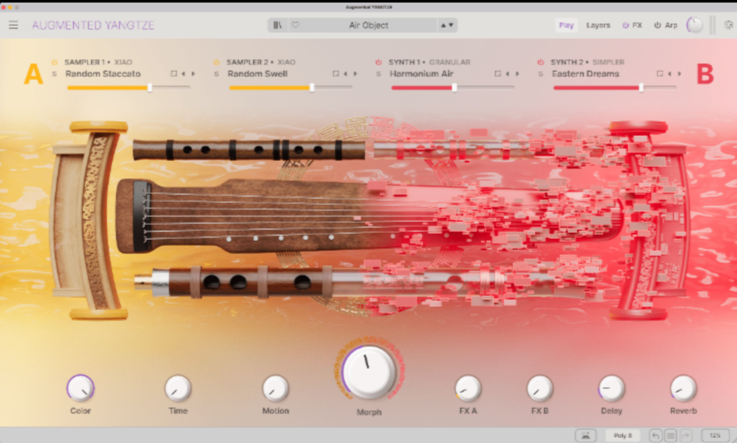The width and height of the screenshot is (737, 443).
Task: Step to next preset with down arrow
Action: pos(451,25)
